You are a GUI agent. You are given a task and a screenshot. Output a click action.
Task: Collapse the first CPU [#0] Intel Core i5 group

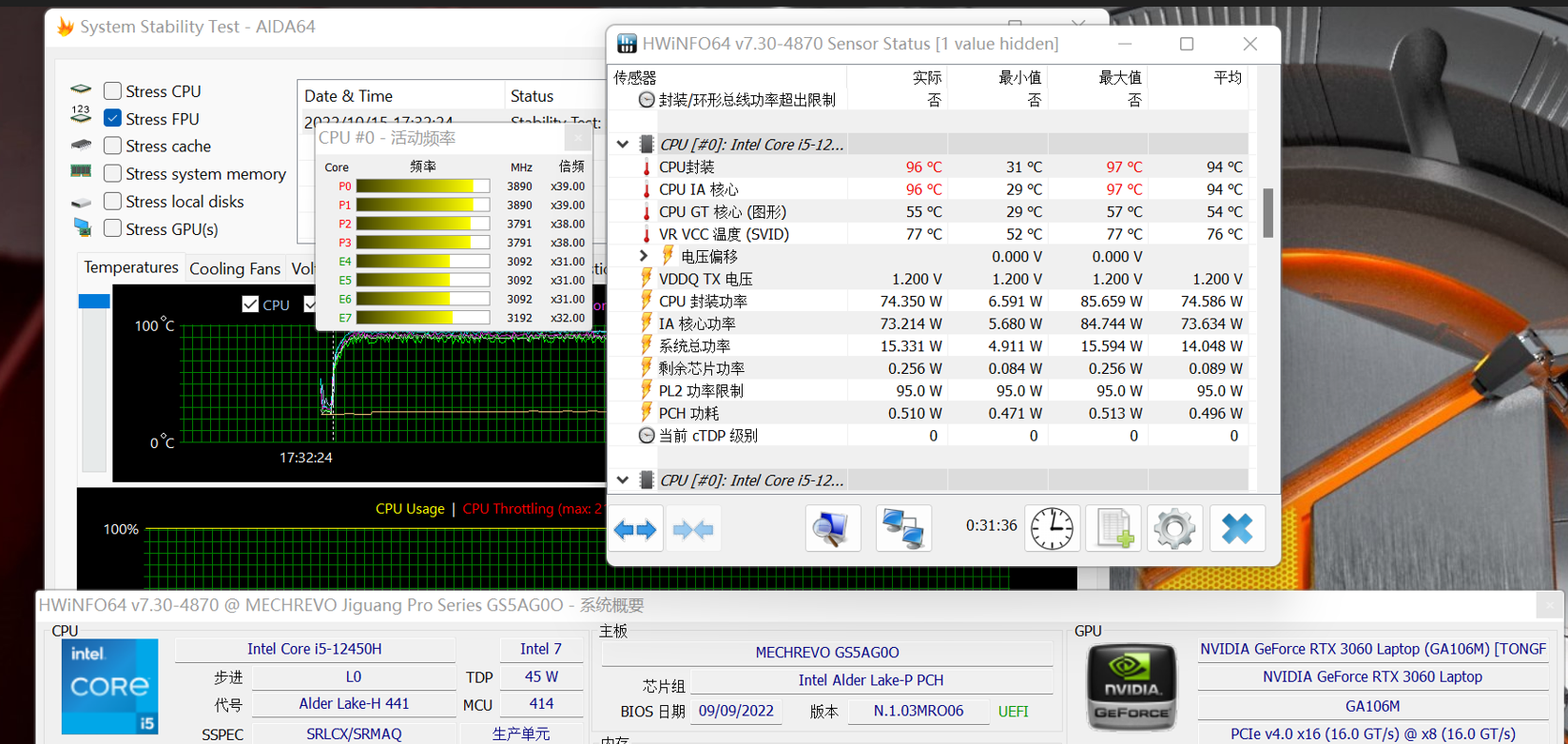(x=623, y=145)
